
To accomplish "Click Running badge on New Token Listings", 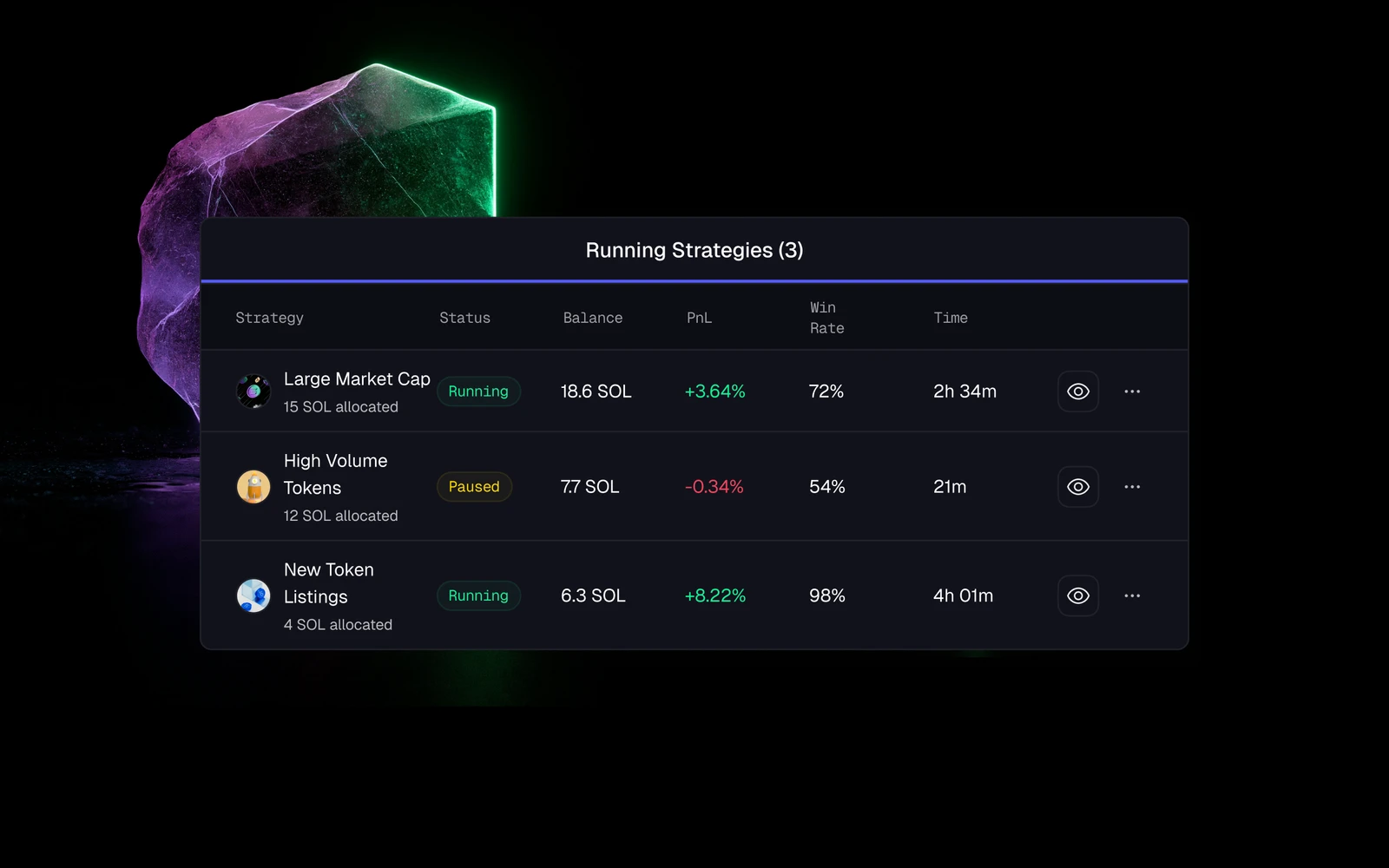I will (478, 595).
